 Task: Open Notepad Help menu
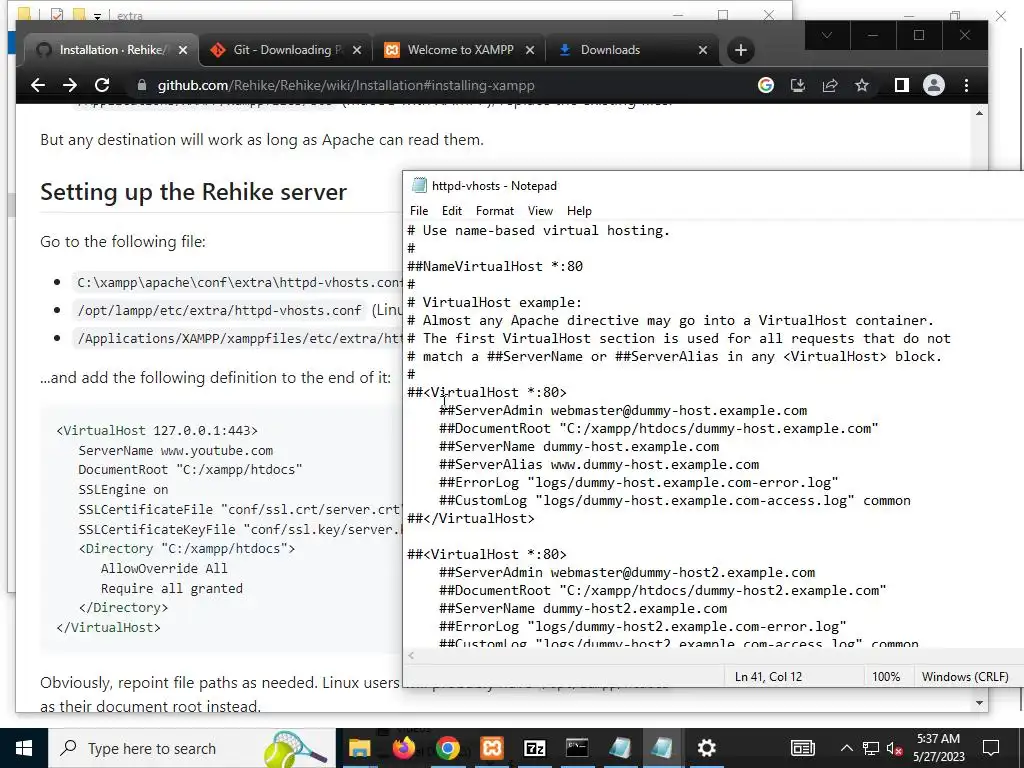coord(579,211)
